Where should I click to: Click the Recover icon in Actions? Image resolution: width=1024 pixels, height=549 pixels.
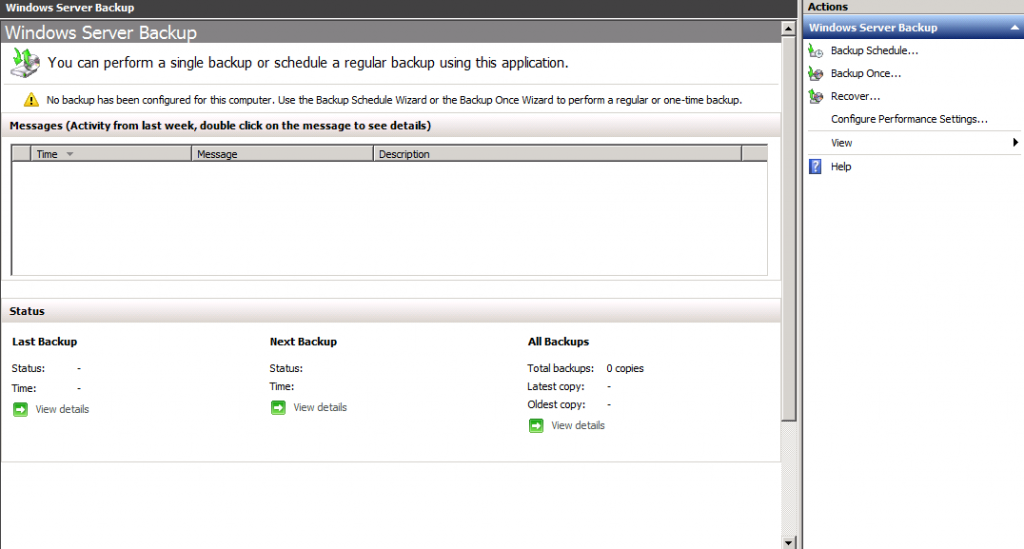[816, 97]
